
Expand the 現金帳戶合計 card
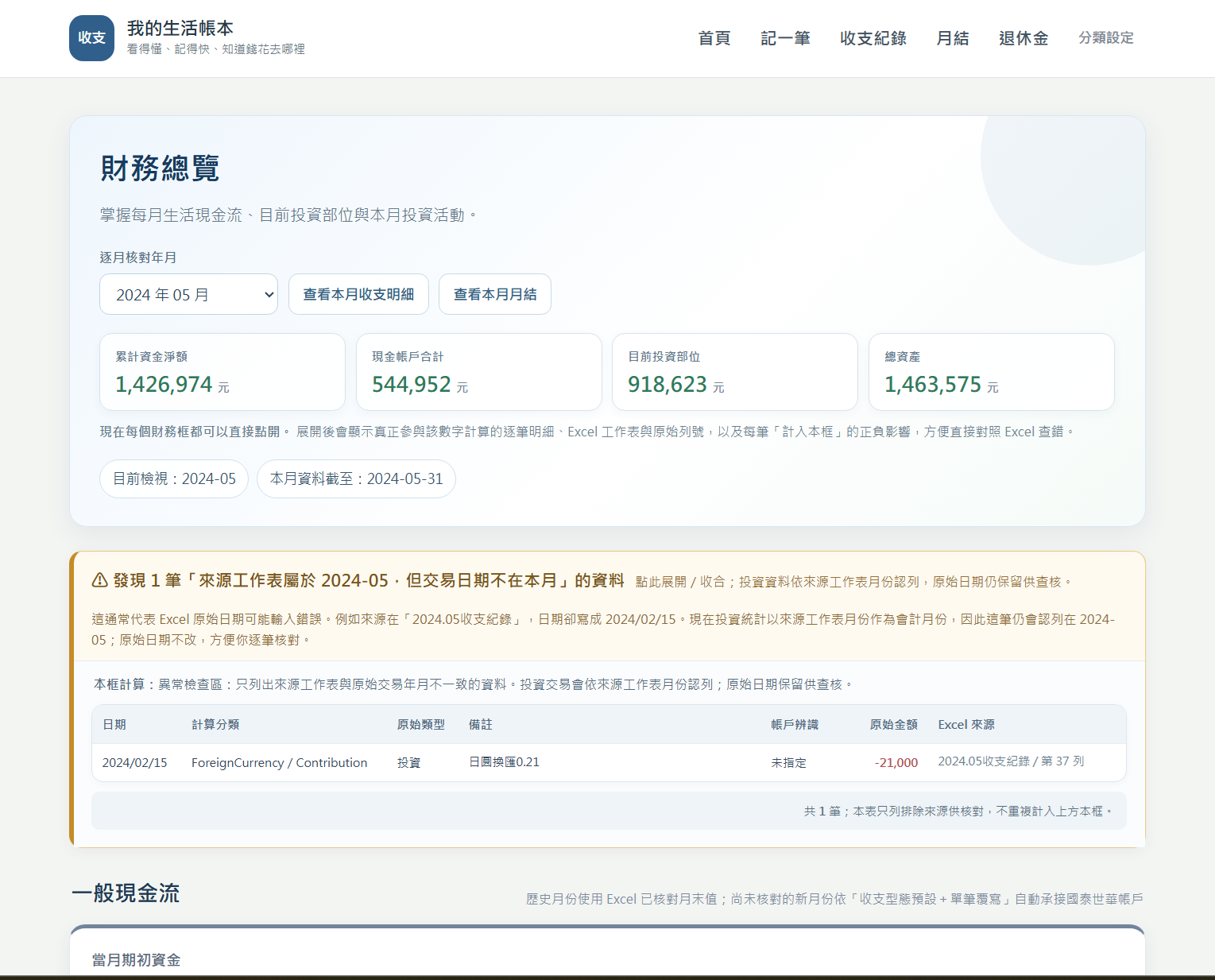point(479,372)
